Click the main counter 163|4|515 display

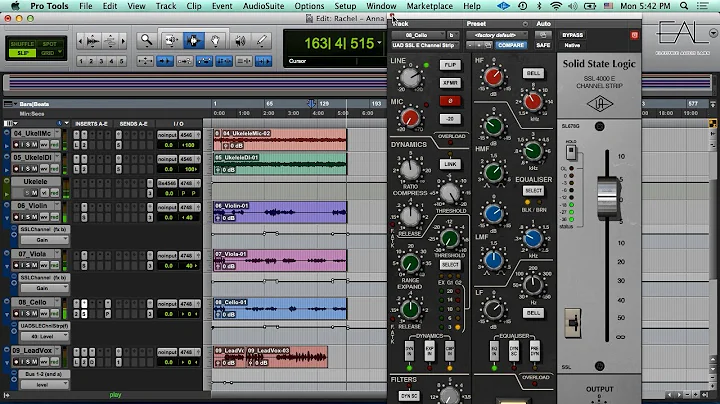[x=339, y=43]
